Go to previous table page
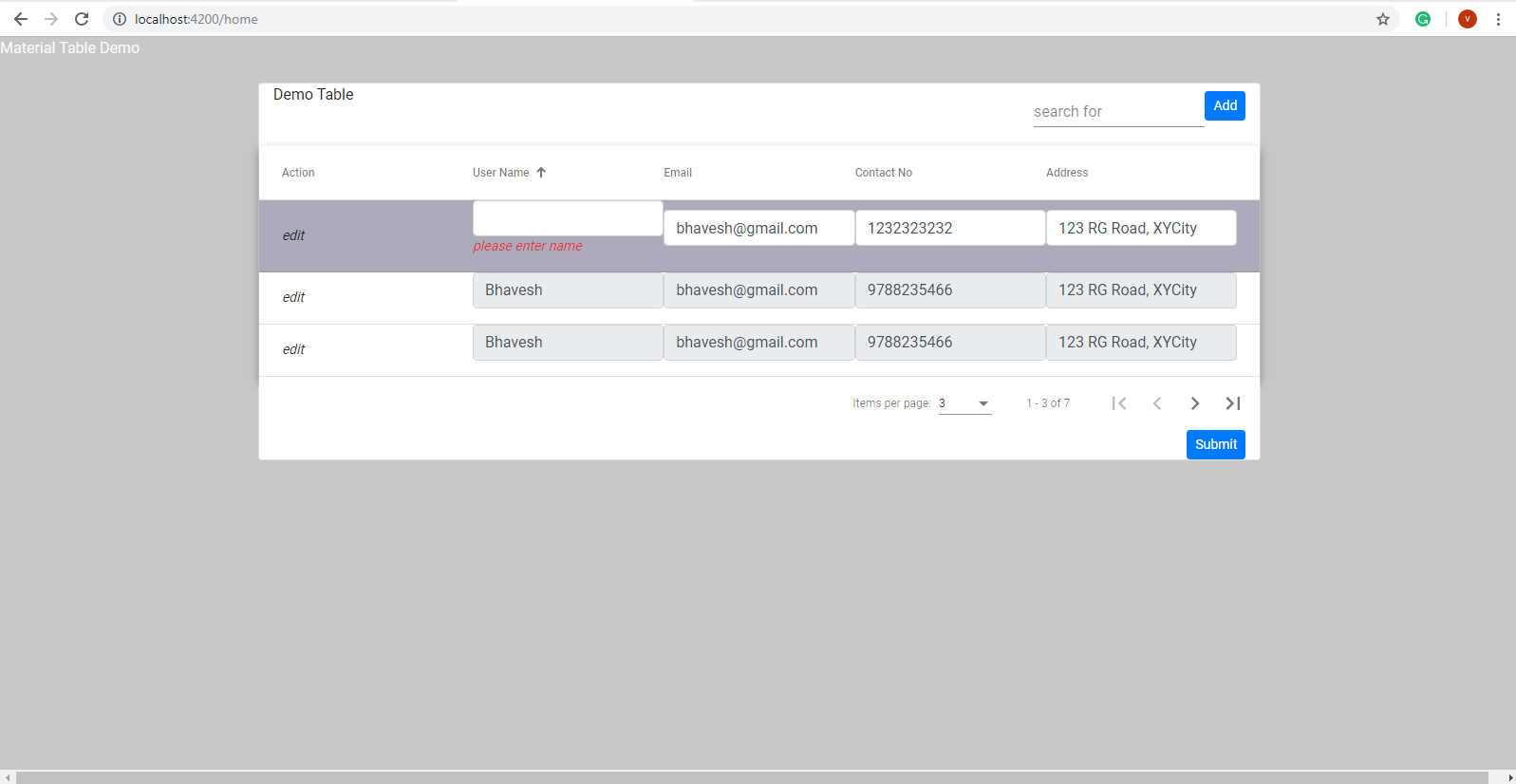This screenshot has width=1516, height=784. click(1157, 403)
